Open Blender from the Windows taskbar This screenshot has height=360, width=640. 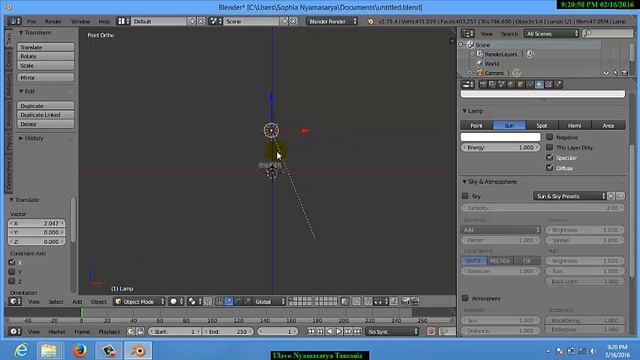point(138,350)
